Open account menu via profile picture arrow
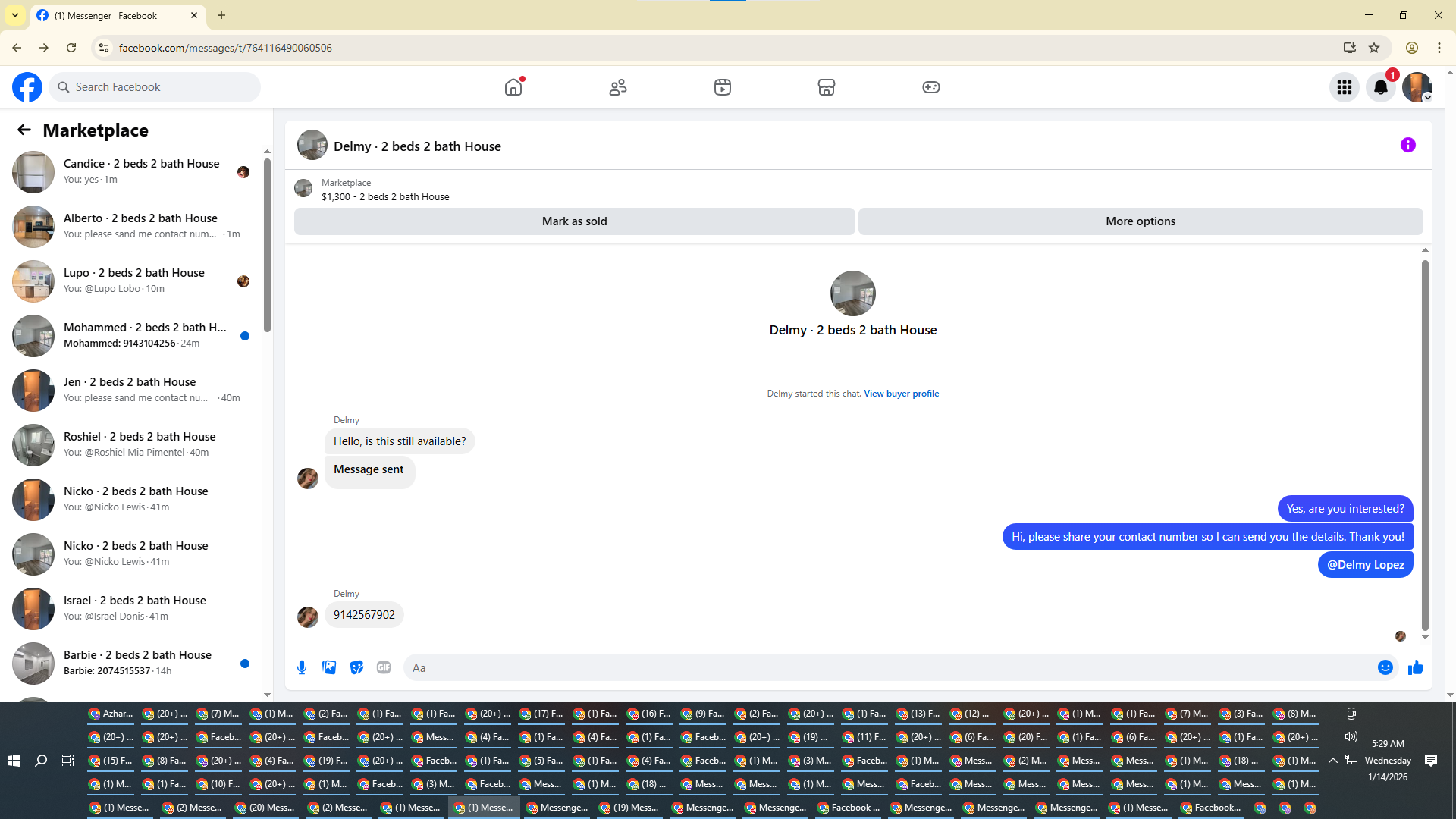 pyautogui.click(x=1426, y=97)
